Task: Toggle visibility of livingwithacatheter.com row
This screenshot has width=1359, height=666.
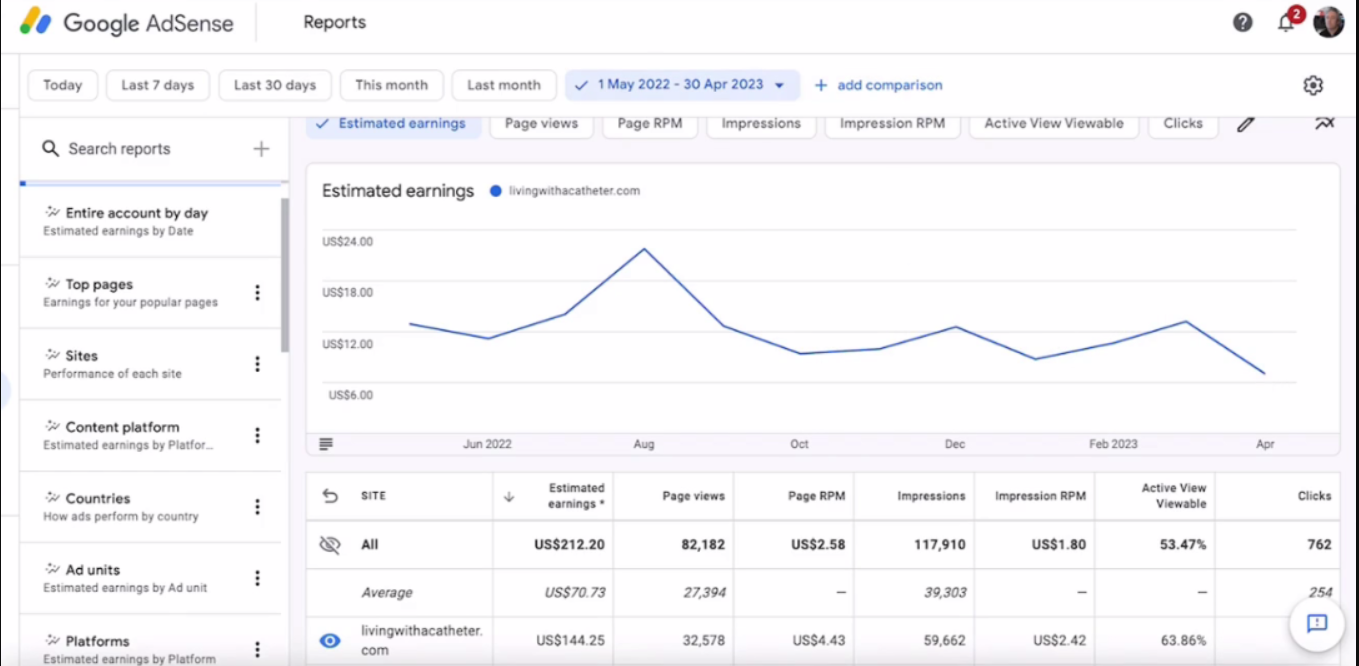Action: 330,640
